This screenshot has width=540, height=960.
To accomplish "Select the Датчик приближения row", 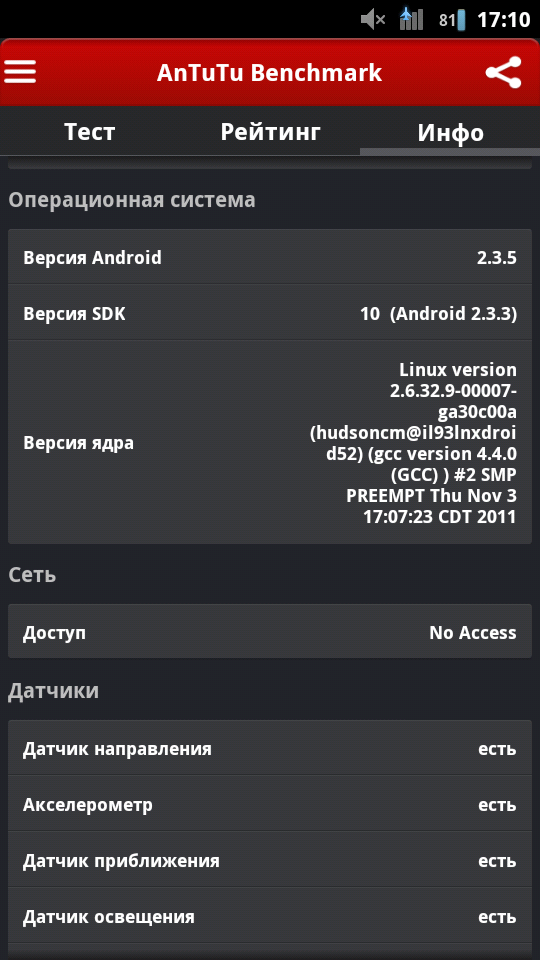I will coord(270,860).
